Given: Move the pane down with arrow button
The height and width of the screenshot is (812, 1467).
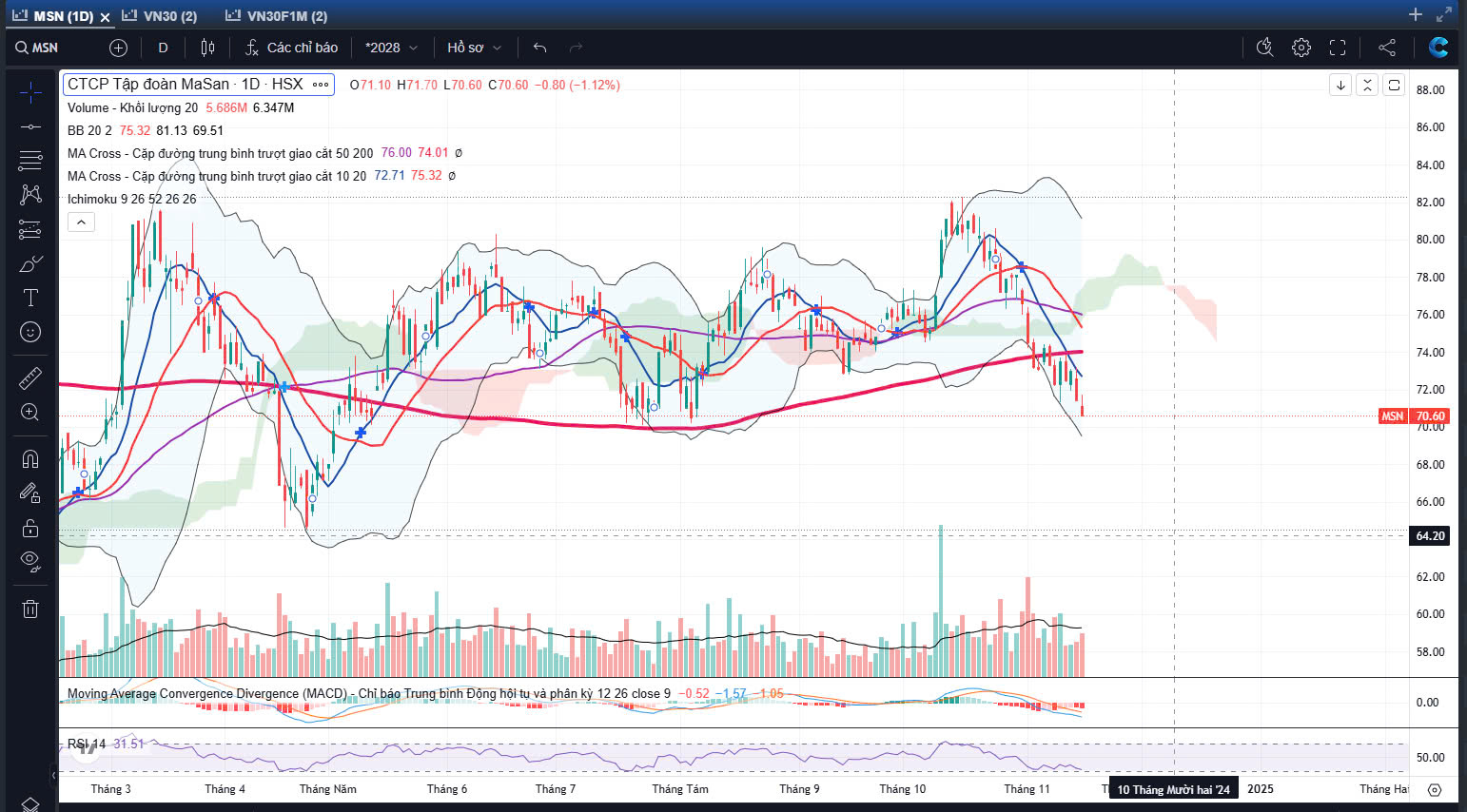Looking at the screenshot, I should [x=1340, y=86].
